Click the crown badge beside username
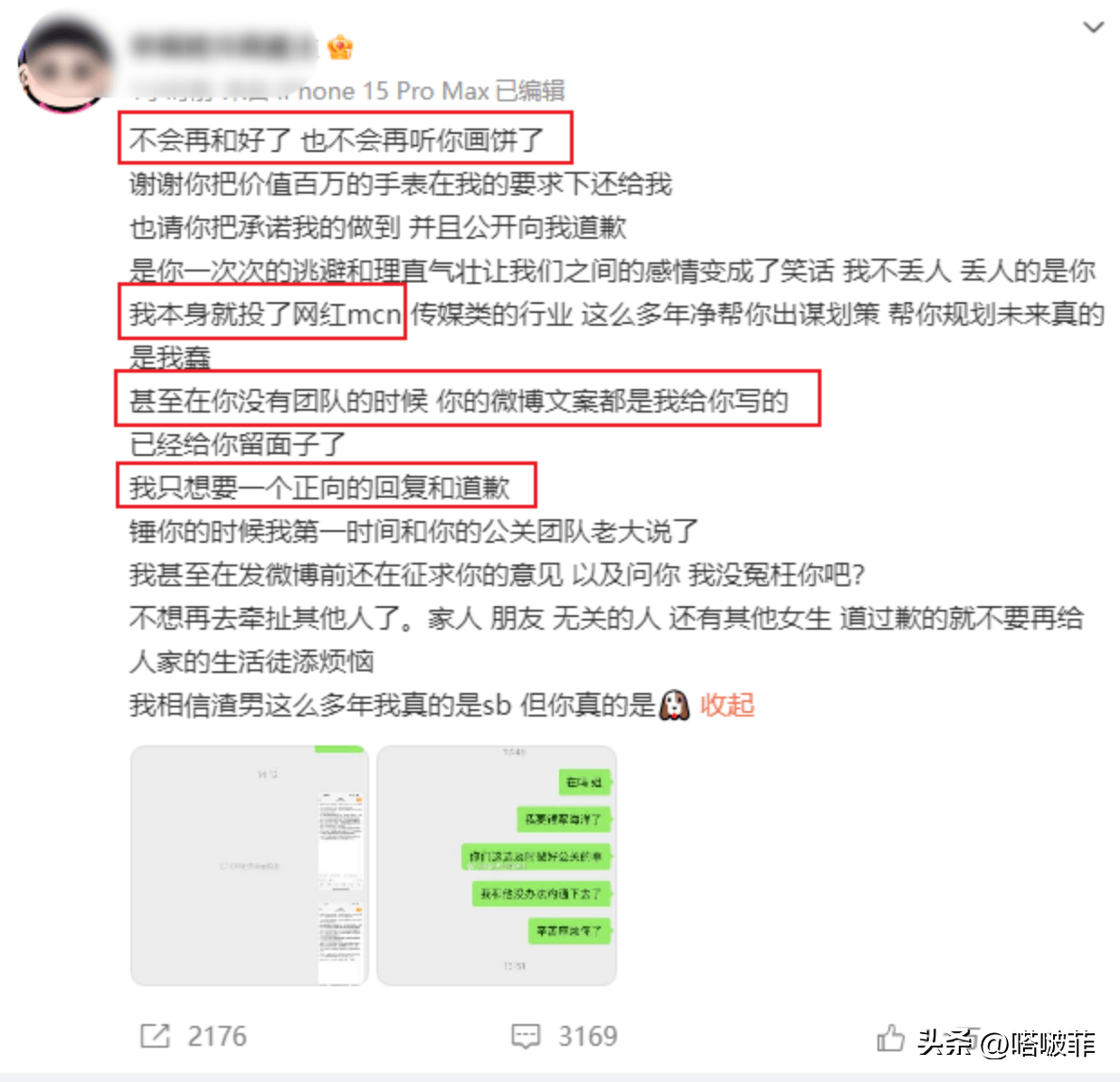Viewport: 1120px width, 1082px height. point(340,46)
